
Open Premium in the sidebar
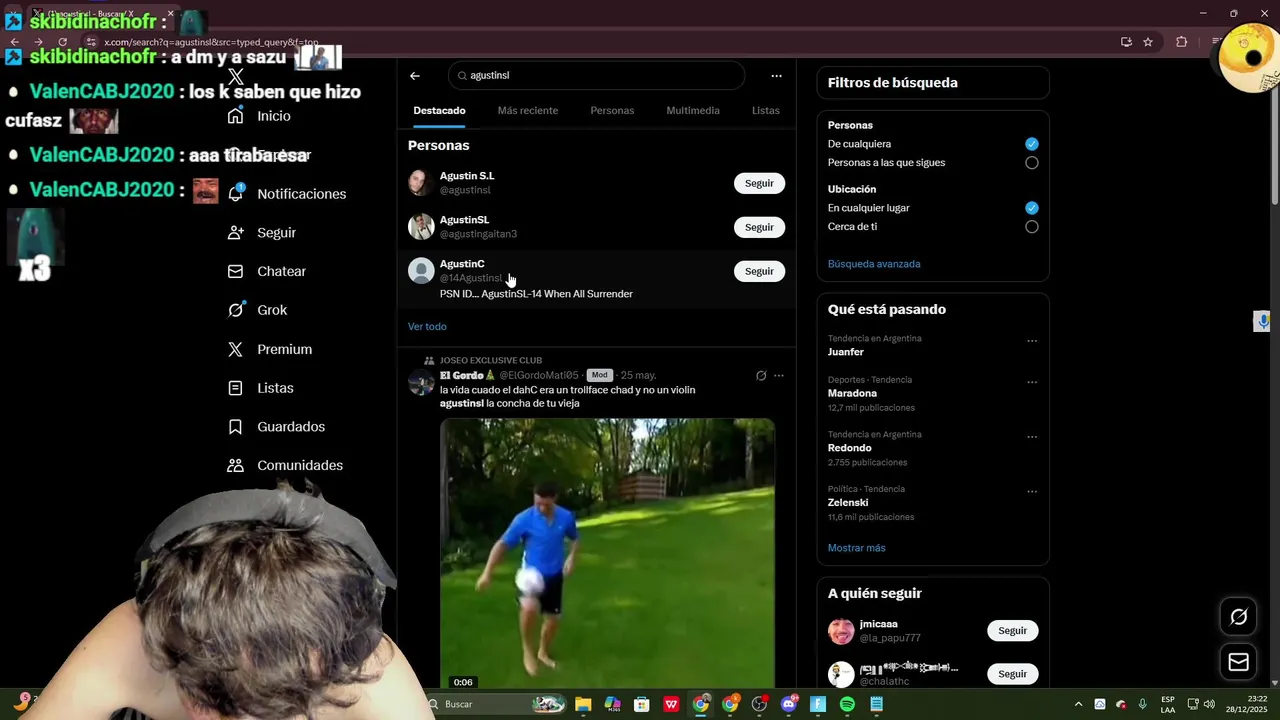[269, 349]
